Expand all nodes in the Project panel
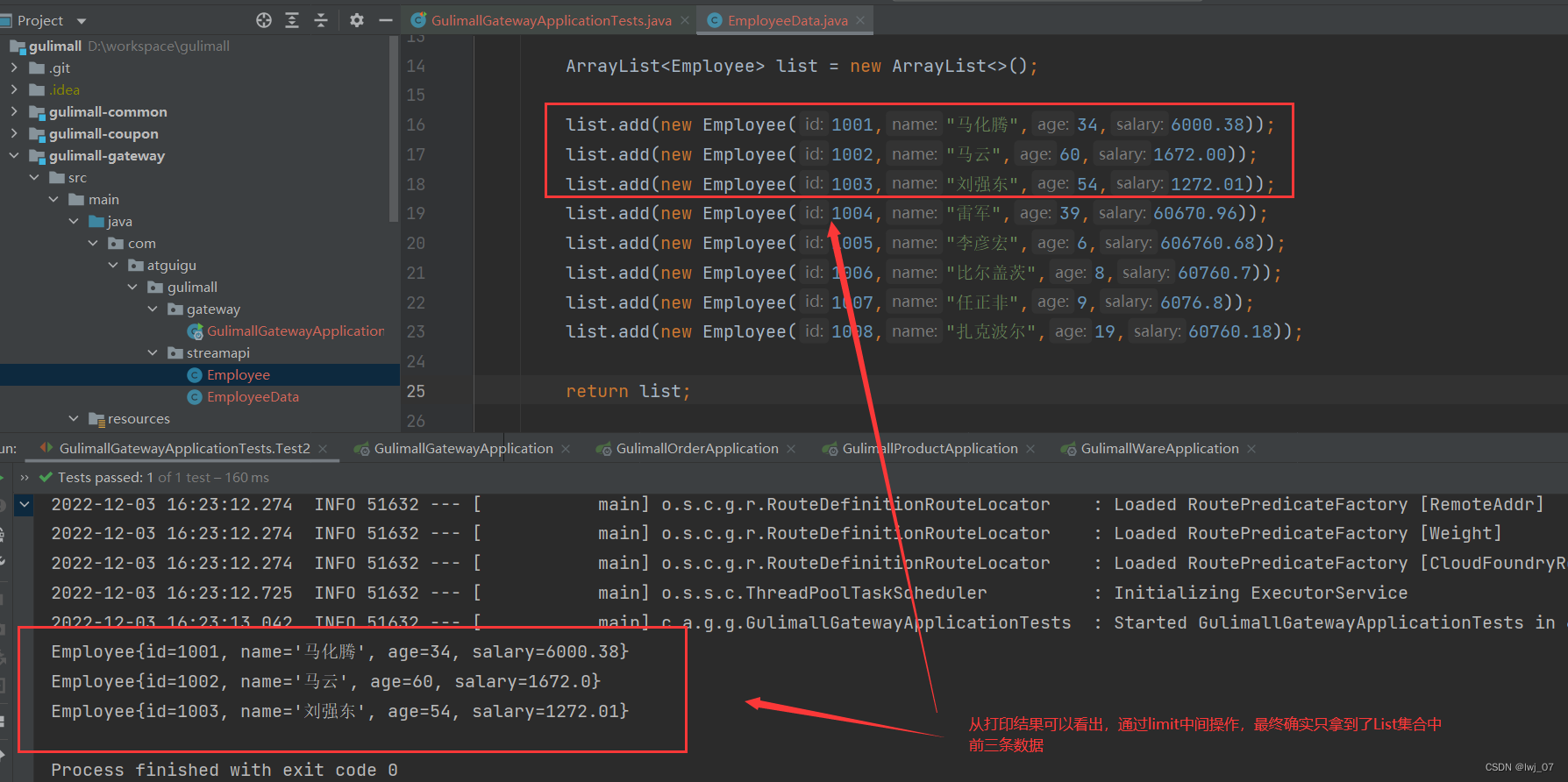Screen dimensions: 1568x782 tap(292, 20)
